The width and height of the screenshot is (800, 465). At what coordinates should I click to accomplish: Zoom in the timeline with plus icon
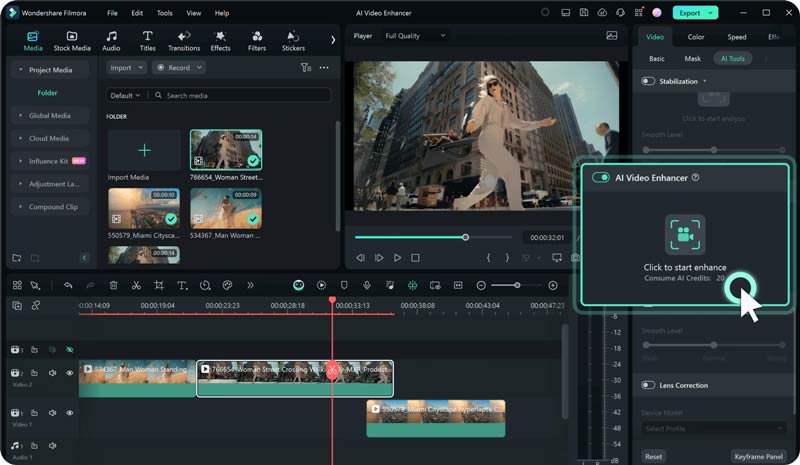pos(553,285)
